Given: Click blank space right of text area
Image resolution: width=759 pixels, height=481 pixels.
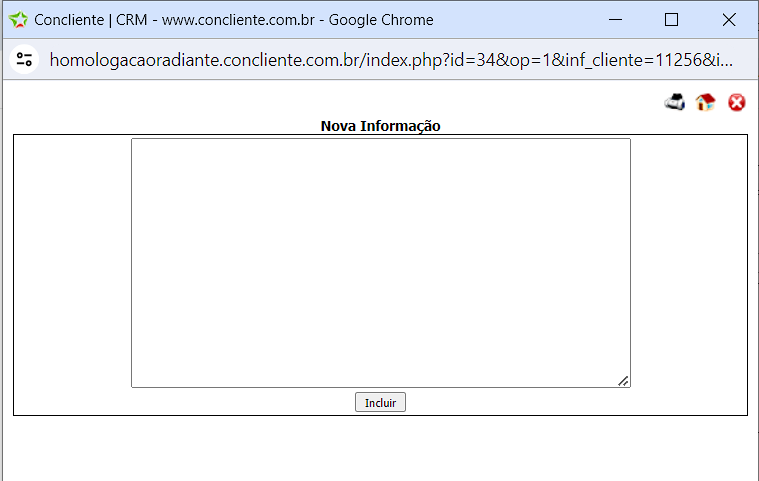Looking at the screenshot, I should pyautogui.click(x=688, y=262).
